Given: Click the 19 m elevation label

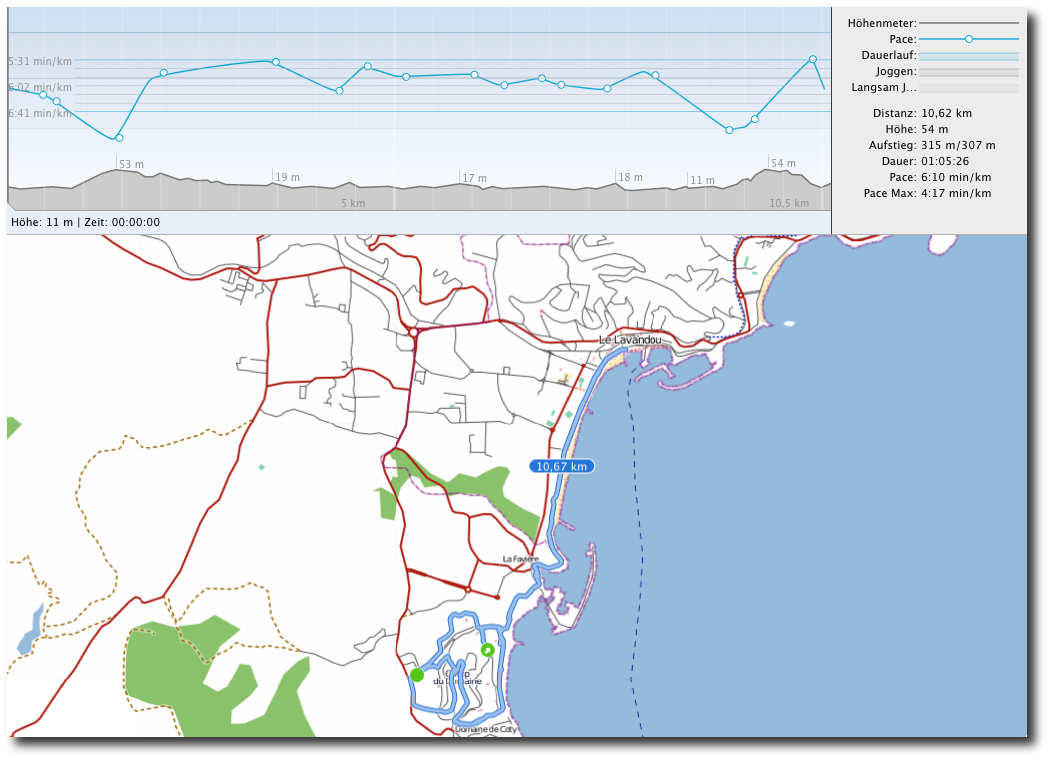Looking at the screenshot, I should [287, 177].
